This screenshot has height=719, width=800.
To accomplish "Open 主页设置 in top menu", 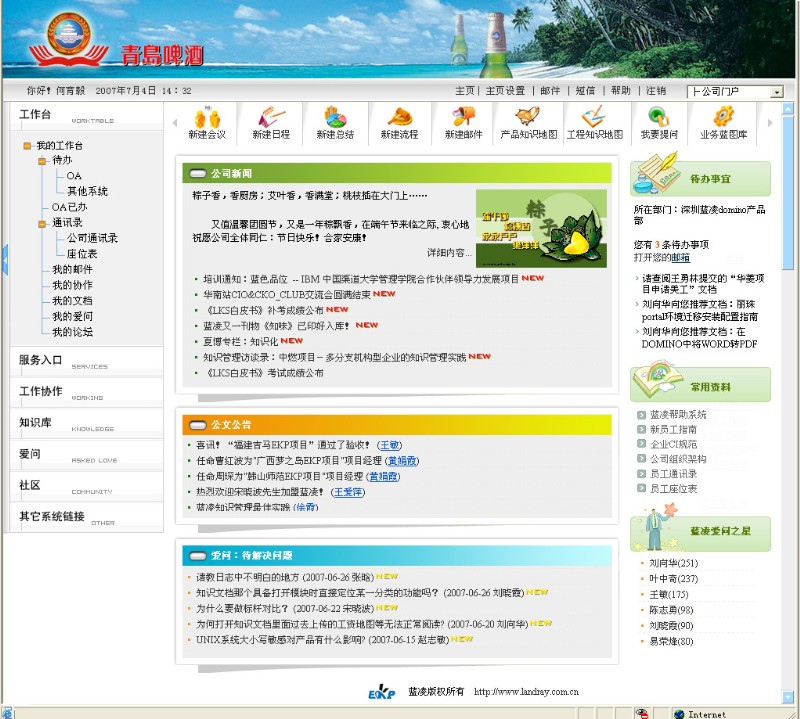I will point(505,91).
